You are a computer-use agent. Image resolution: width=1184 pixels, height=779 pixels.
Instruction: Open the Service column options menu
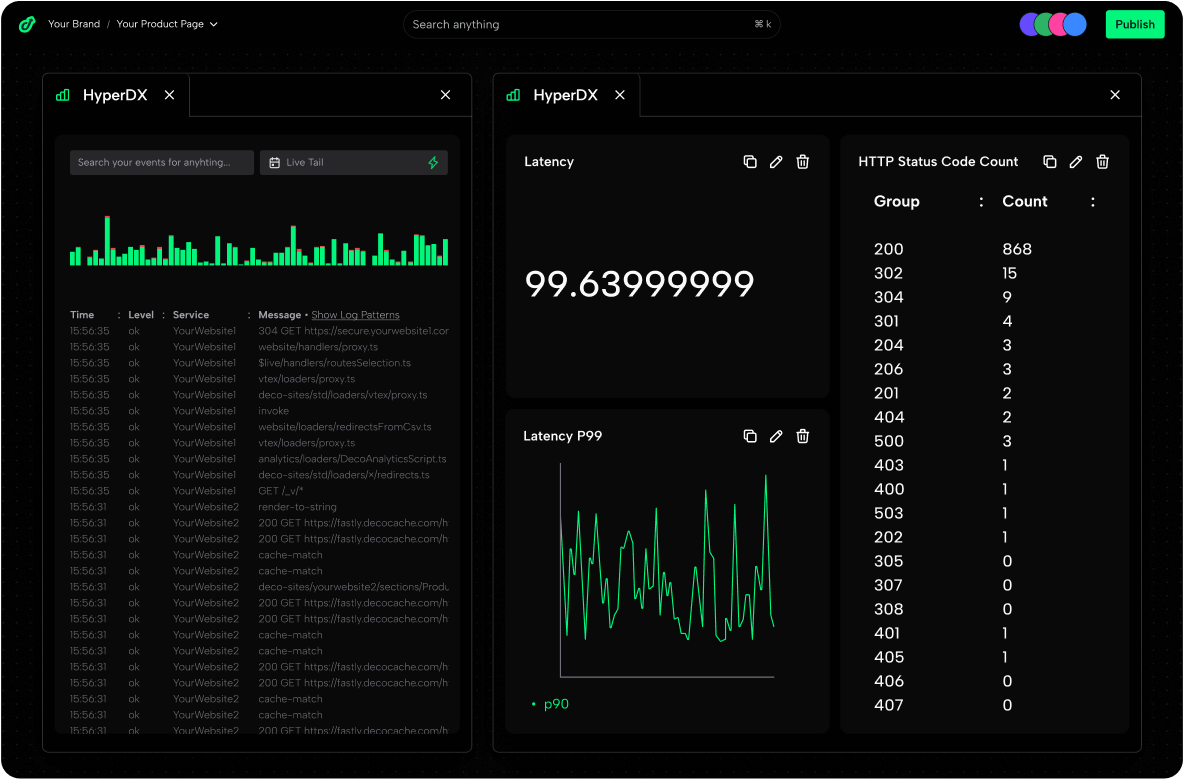coord(249,315)
